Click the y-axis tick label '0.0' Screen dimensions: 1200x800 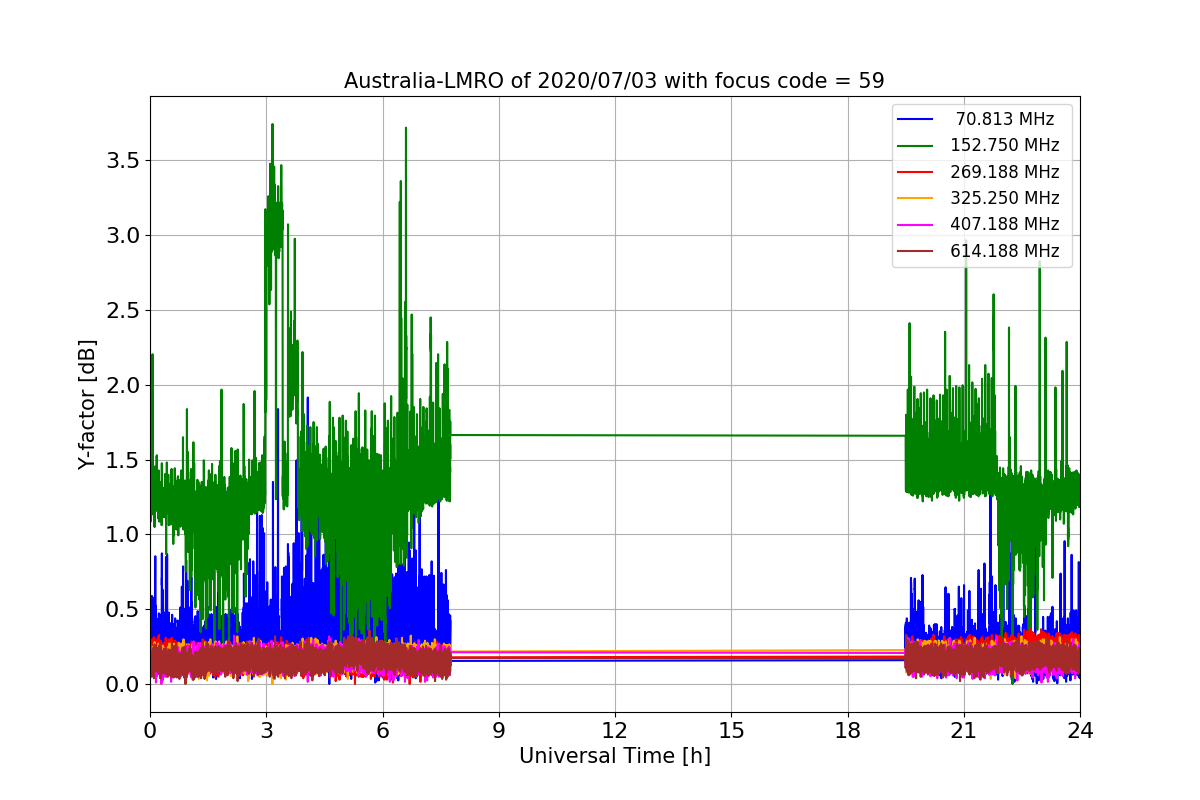(x=122, y=685)
